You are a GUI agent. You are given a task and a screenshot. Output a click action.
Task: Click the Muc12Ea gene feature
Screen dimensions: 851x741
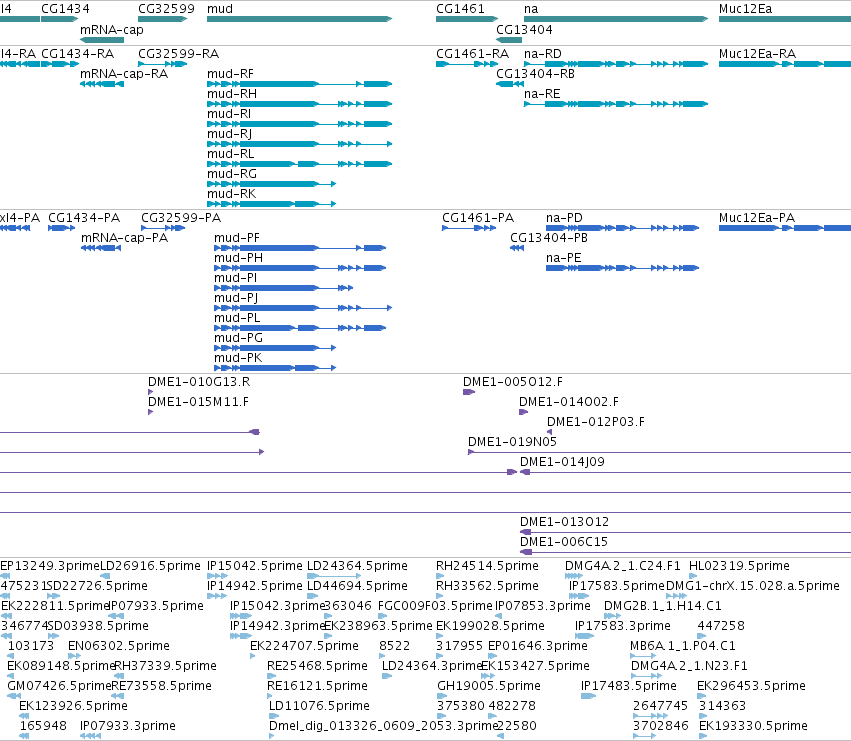click(x=785, y=19)
